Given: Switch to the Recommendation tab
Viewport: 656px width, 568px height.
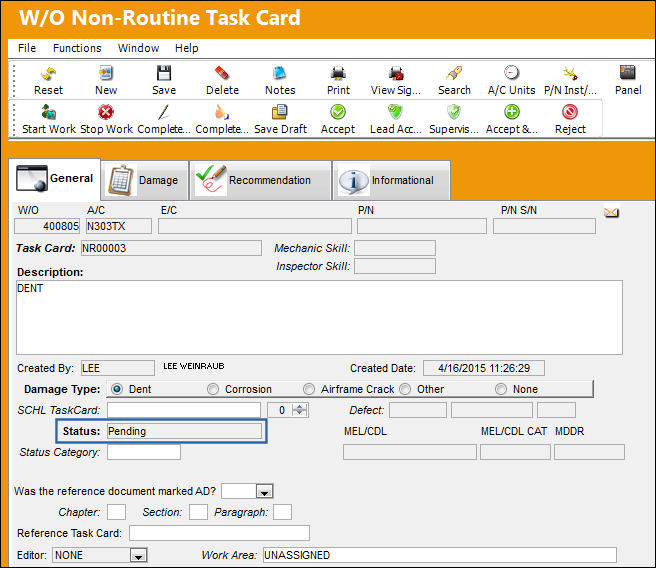Looking at the screenshot, I should (x=260, y=180).
